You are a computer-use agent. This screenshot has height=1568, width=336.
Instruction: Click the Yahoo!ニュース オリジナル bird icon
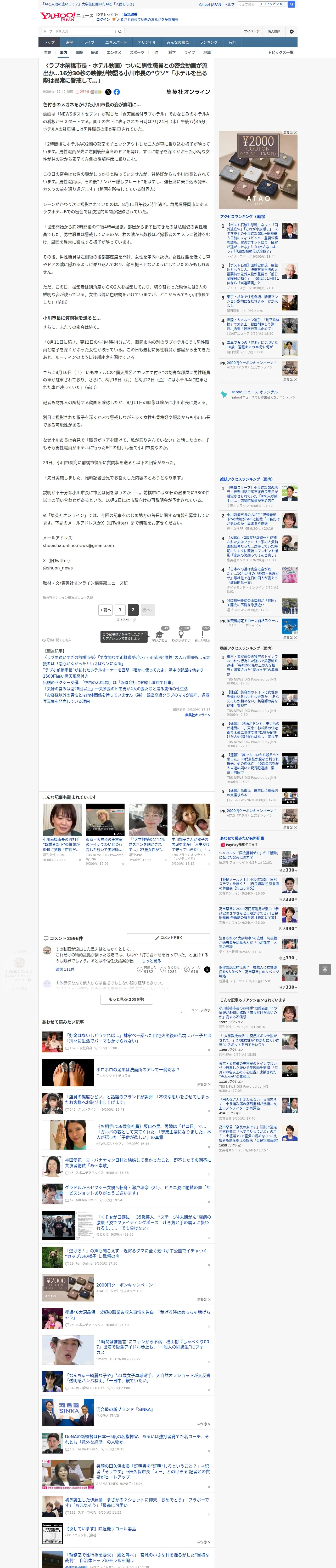point(225,394)
